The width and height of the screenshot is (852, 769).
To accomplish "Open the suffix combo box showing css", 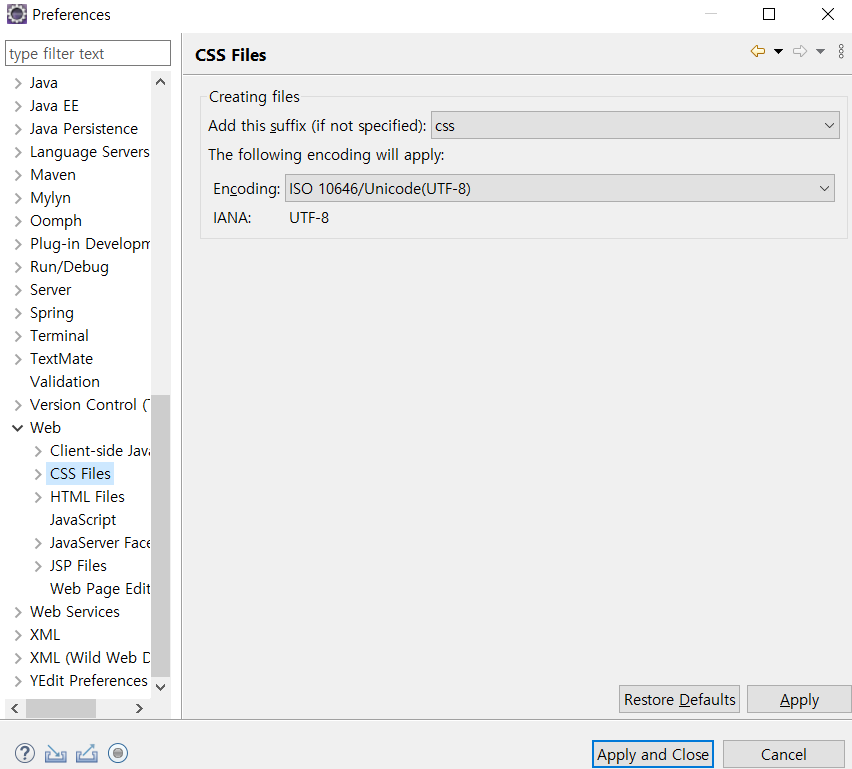I will (x=635, y=126).
